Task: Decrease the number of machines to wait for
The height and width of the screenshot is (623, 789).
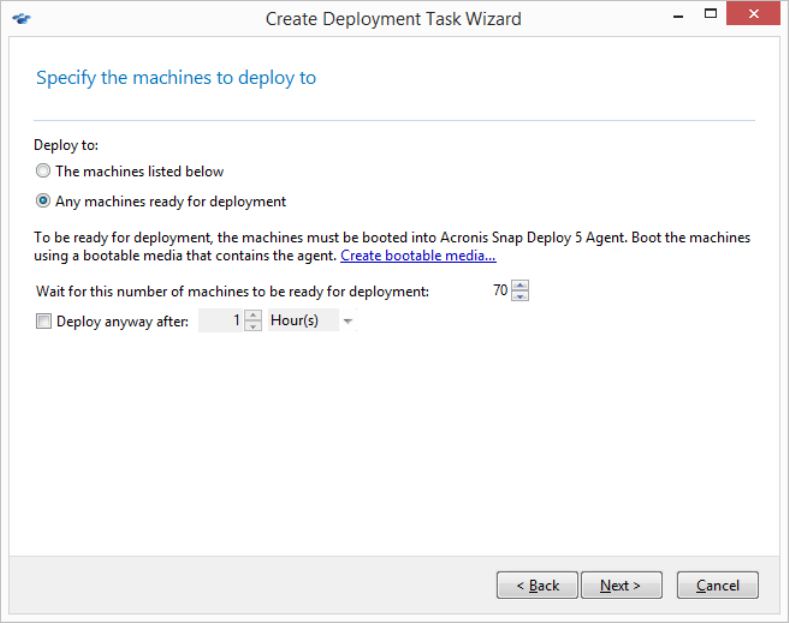Action: click(519, 296)
